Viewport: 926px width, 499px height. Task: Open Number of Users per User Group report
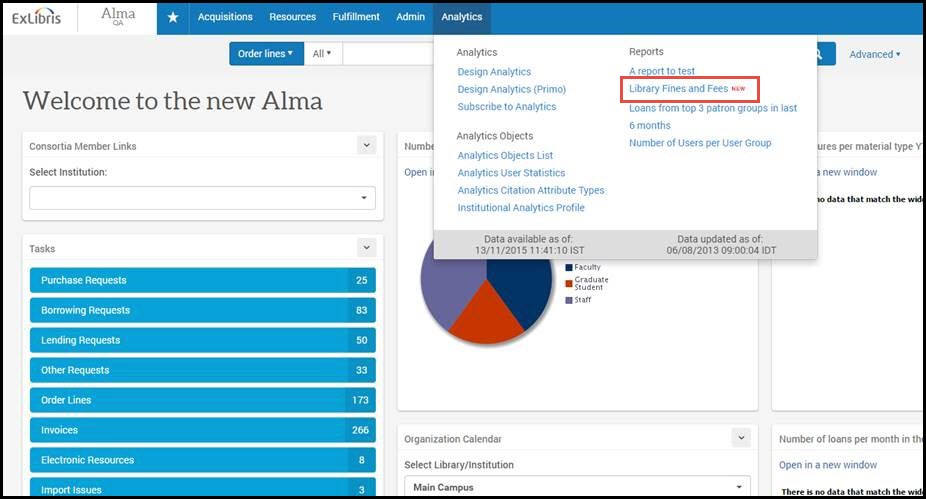700,143
